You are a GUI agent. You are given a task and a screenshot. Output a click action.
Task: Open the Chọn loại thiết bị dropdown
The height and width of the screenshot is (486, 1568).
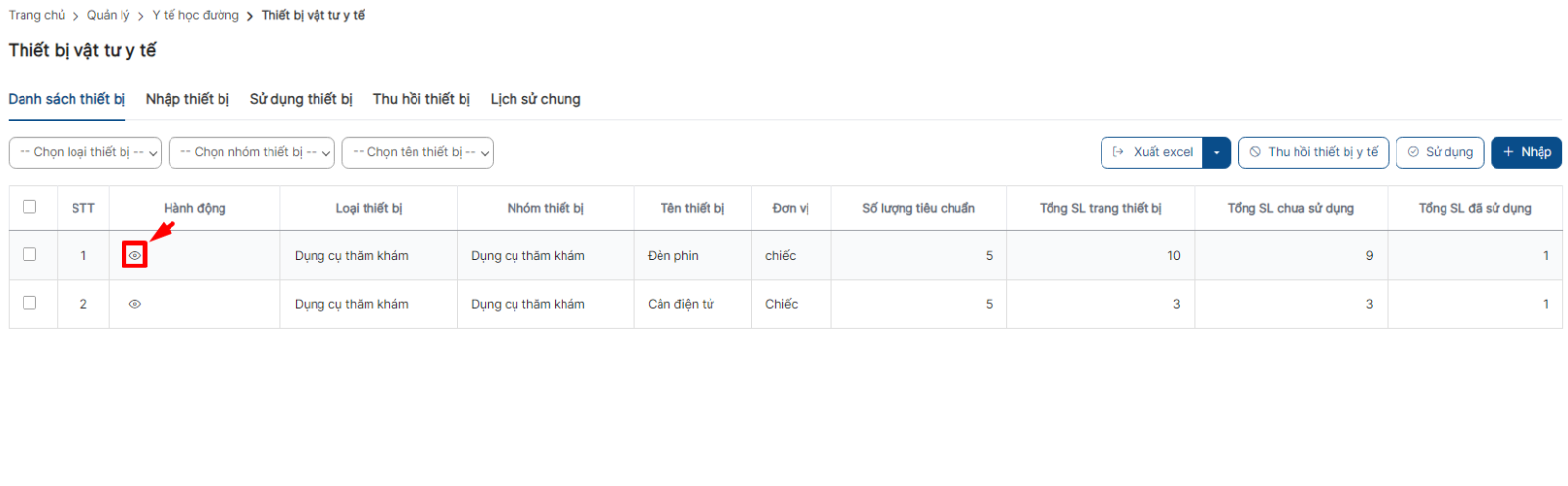tap(85, 152)
